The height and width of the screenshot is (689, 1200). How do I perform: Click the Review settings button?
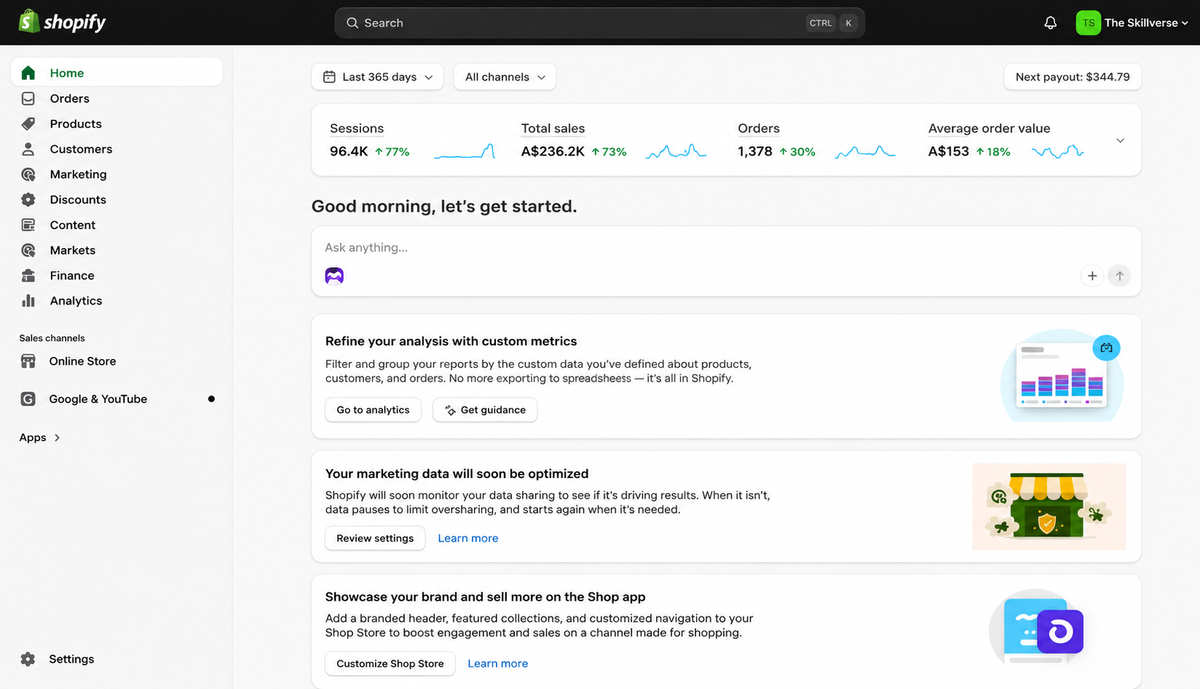tap(375, 538)
